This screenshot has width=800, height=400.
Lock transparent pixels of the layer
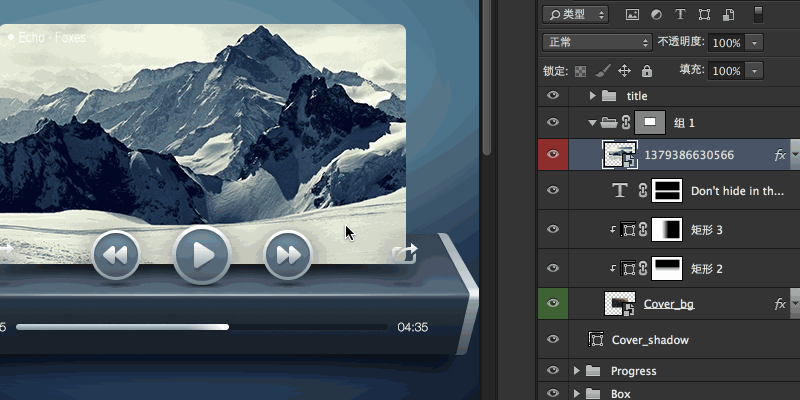(580, 71)
